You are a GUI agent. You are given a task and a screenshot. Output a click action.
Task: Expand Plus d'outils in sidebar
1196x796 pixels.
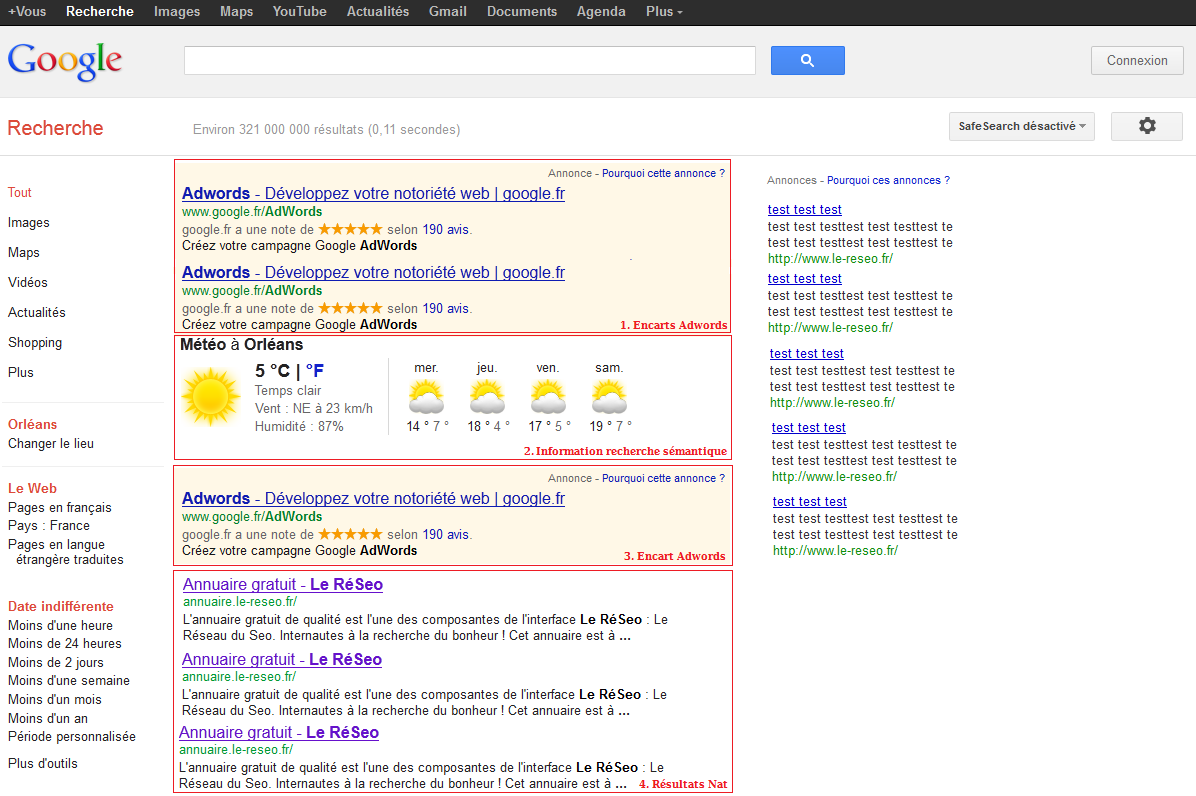coord(43,763)
